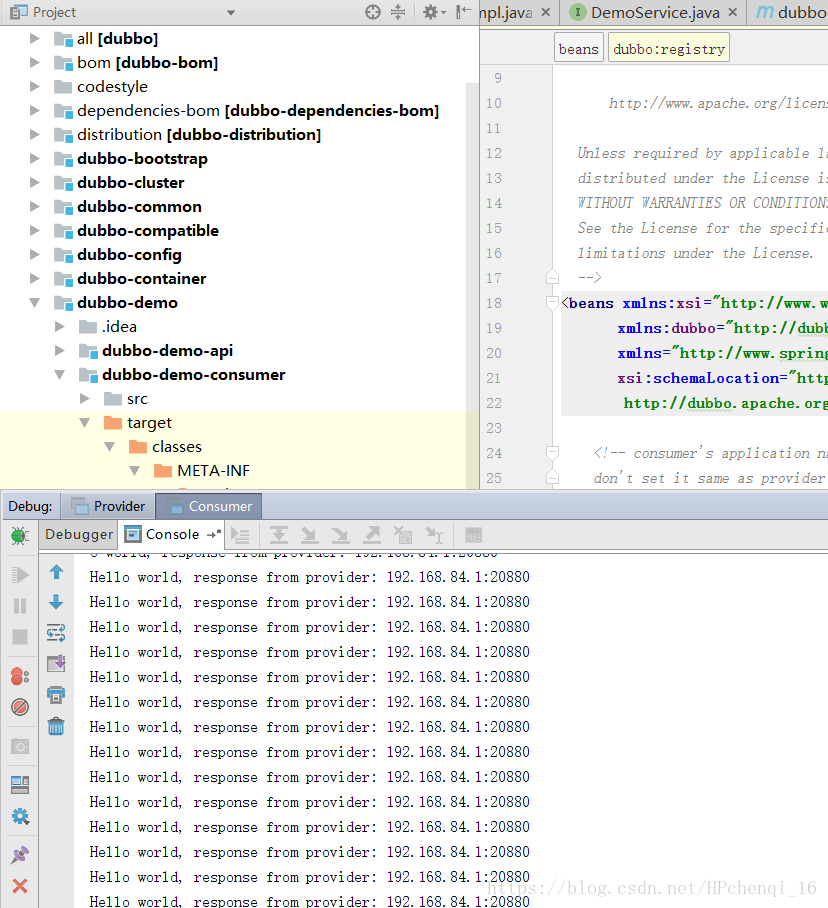The image size is (828, 908).
Task: Click console Down the Stack Trace arrow
Action: coord(56,602)
